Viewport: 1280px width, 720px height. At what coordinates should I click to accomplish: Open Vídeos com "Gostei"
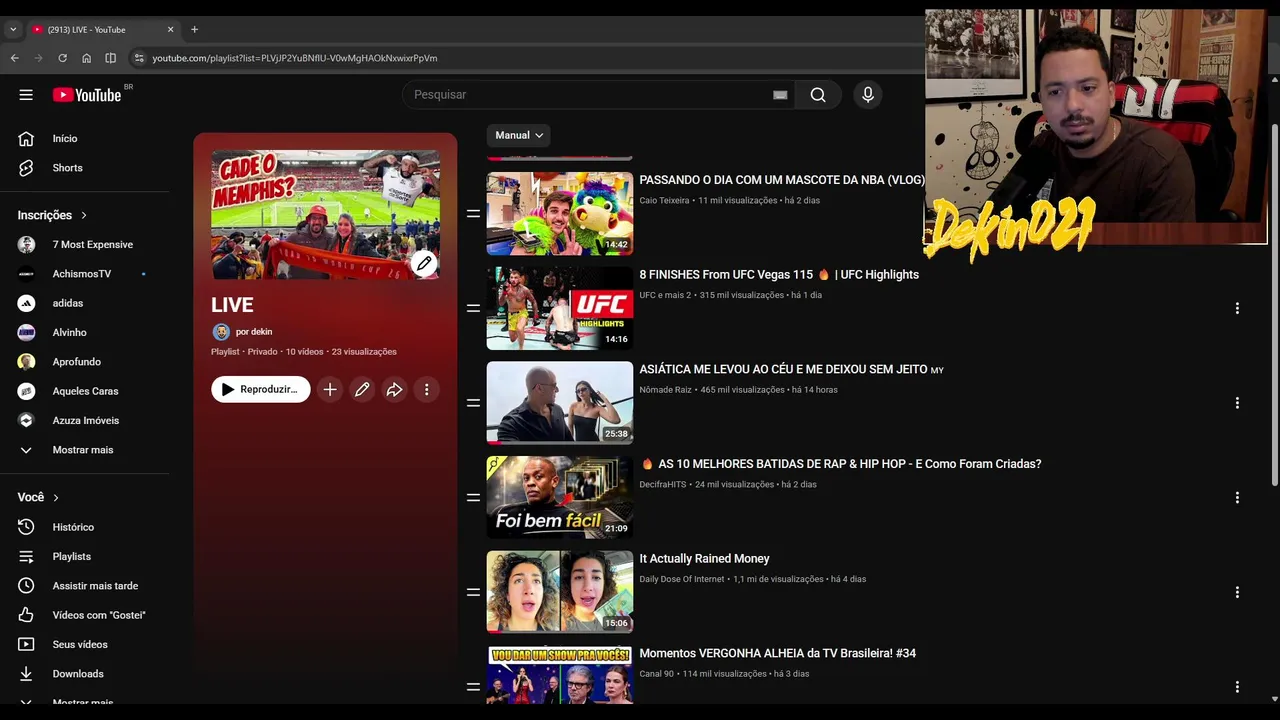coord(99,615)
